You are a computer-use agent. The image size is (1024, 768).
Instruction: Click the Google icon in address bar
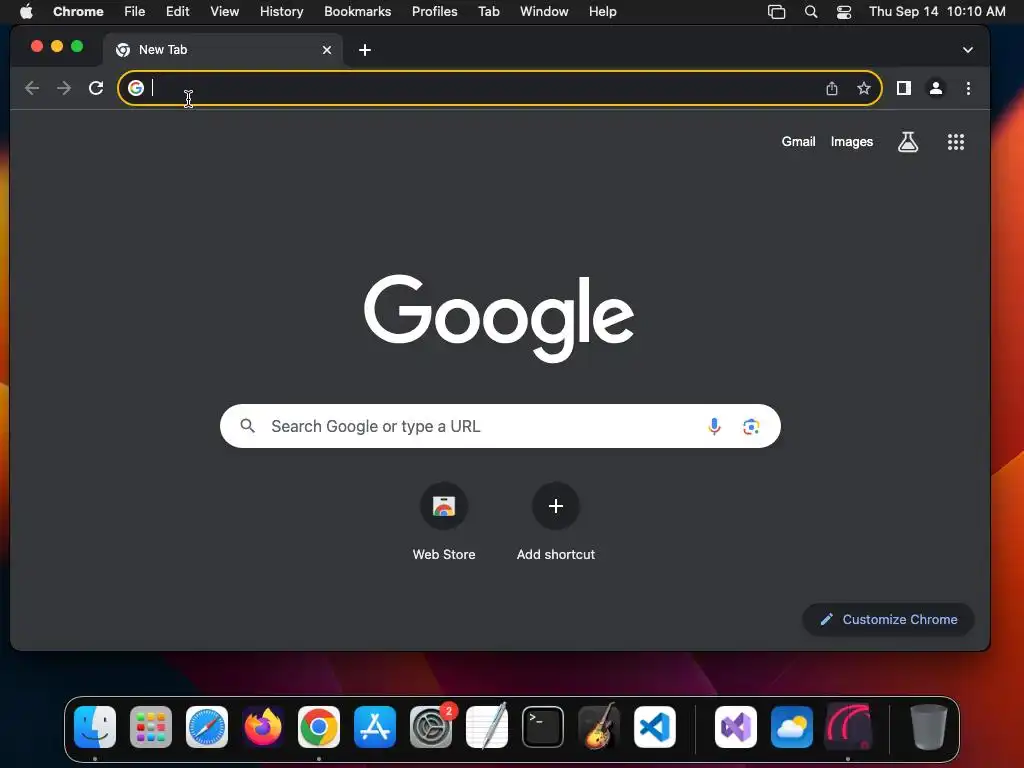(136, 88)
